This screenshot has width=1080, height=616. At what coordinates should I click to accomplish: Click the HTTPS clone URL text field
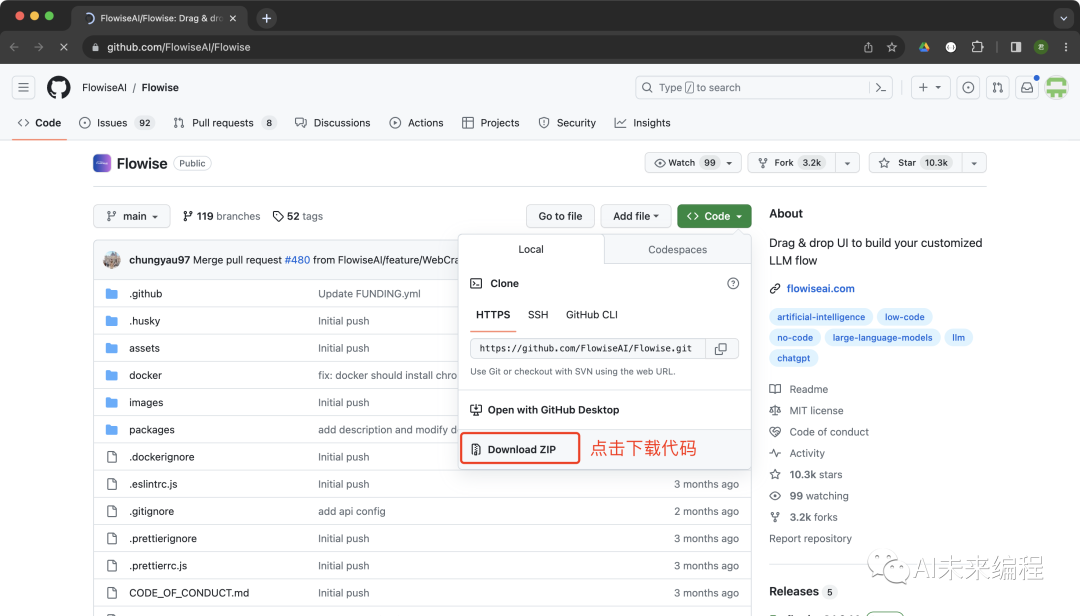click(588, 349)
